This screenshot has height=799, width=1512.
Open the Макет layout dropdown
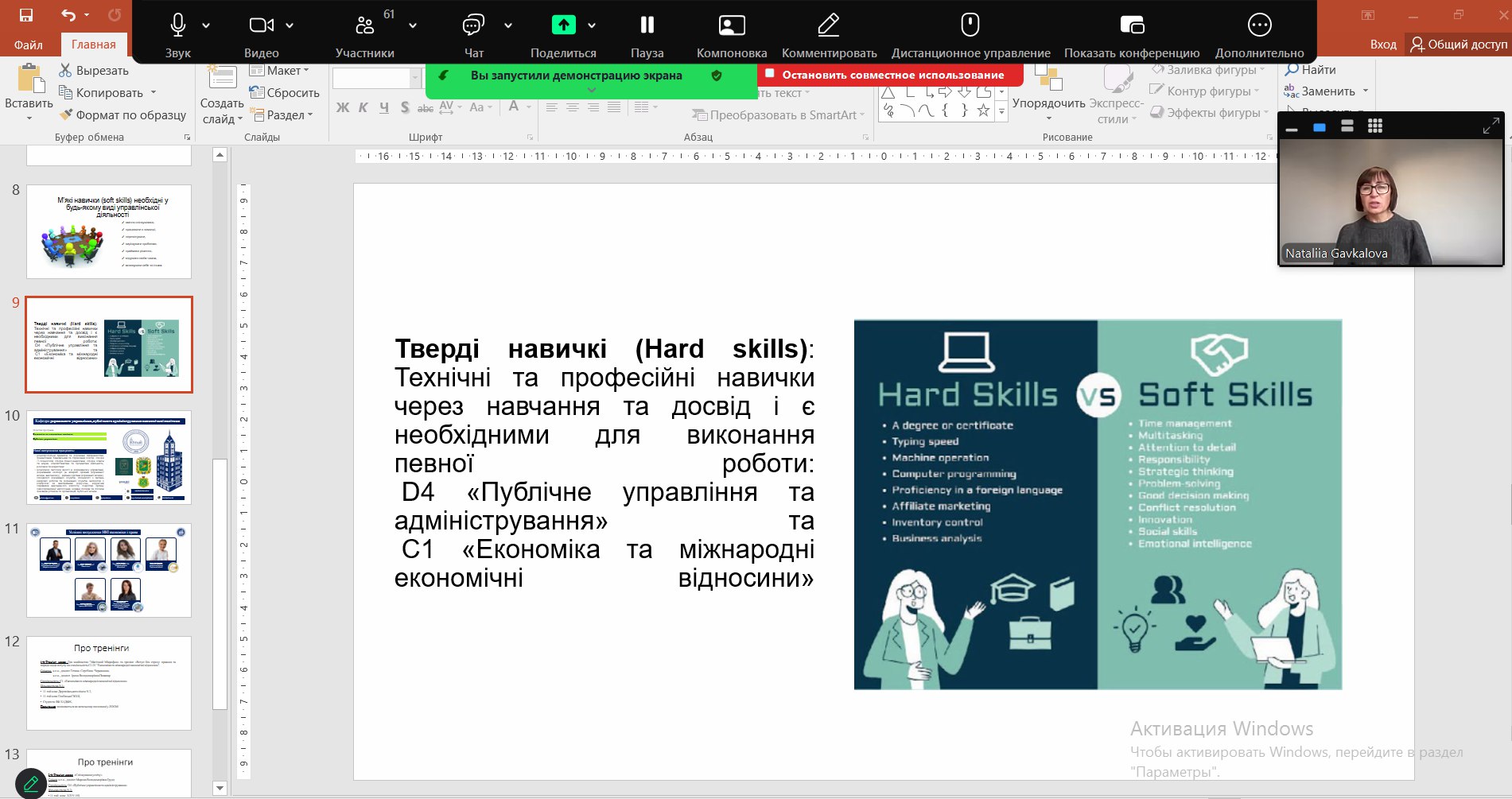(x=280, y=71)
